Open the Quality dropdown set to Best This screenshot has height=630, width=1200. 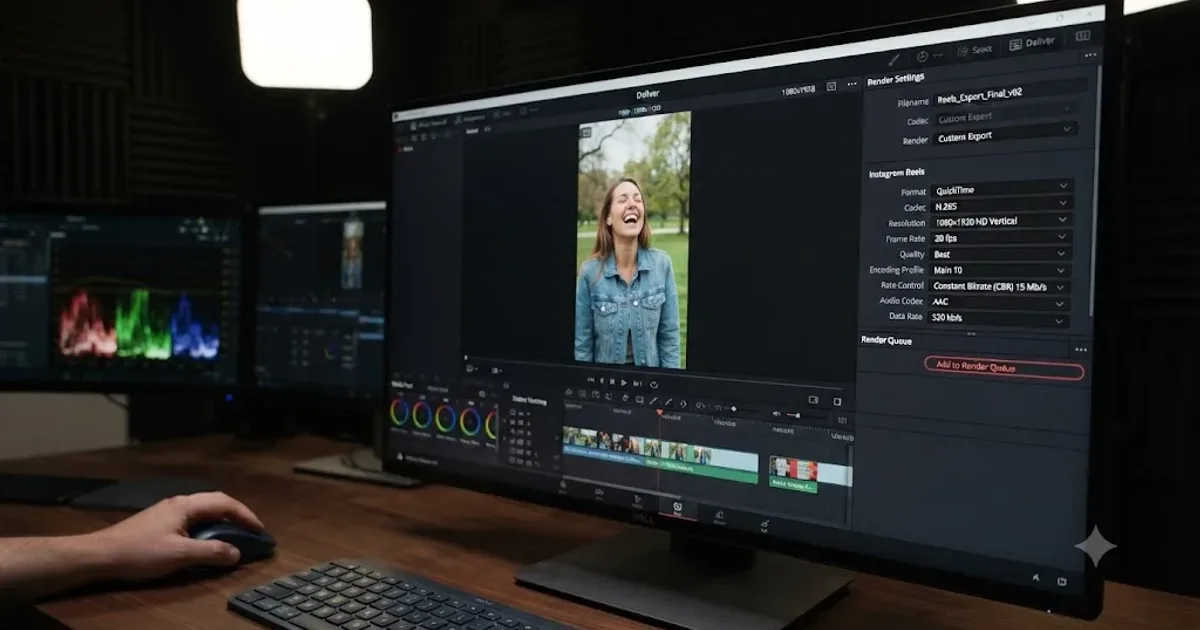1001,254
